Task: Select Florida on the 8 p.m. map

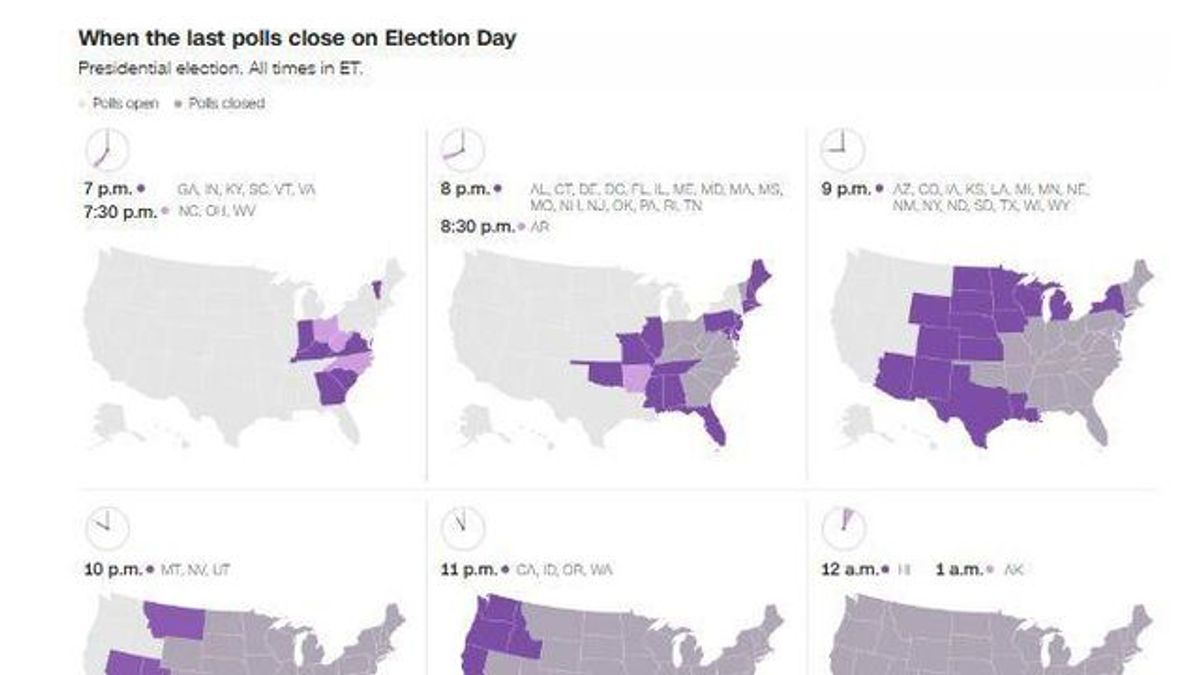Action: 711,422
